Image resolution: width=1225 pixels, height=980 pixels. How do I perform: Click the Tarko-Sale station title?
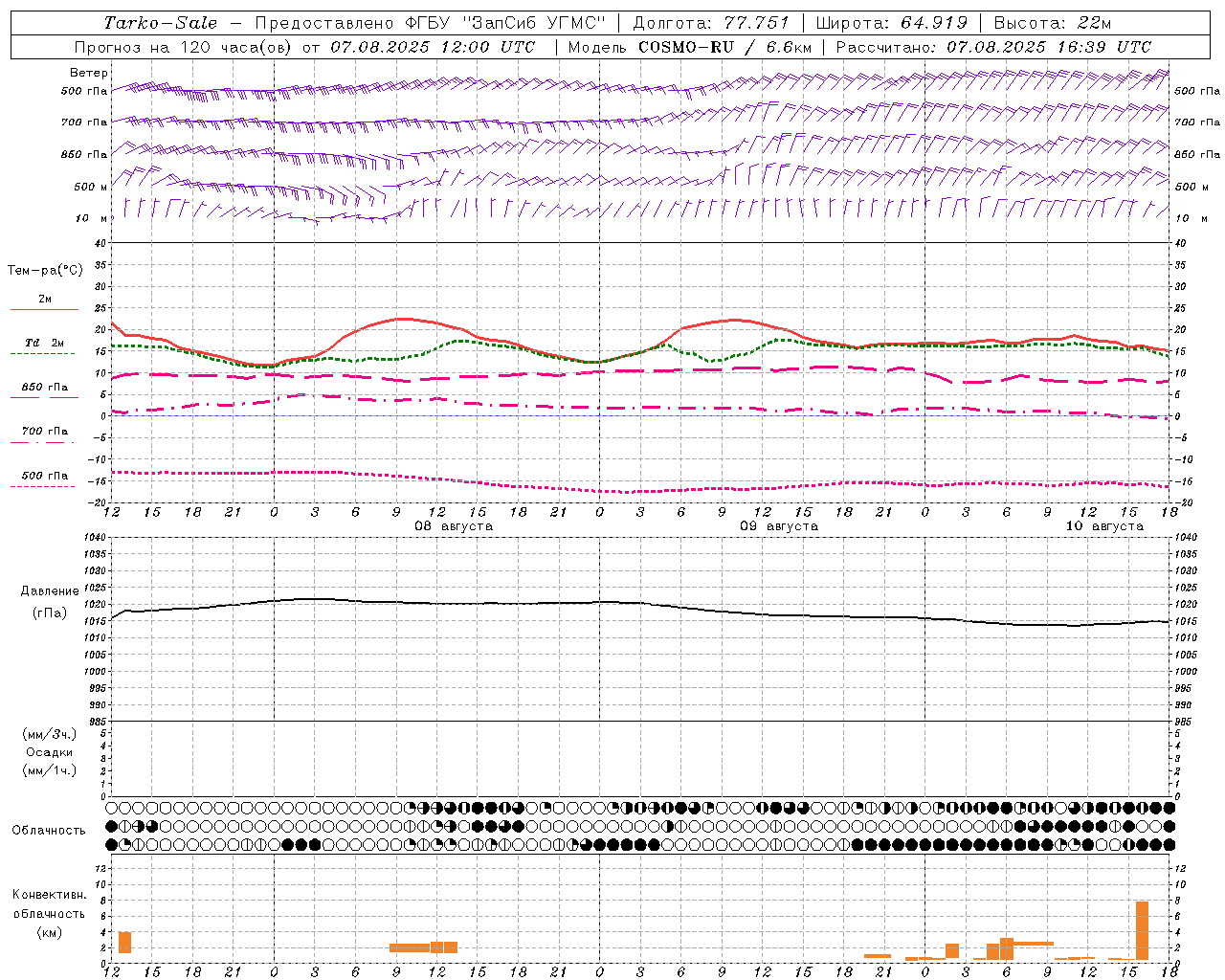click(x=161, y=23)
